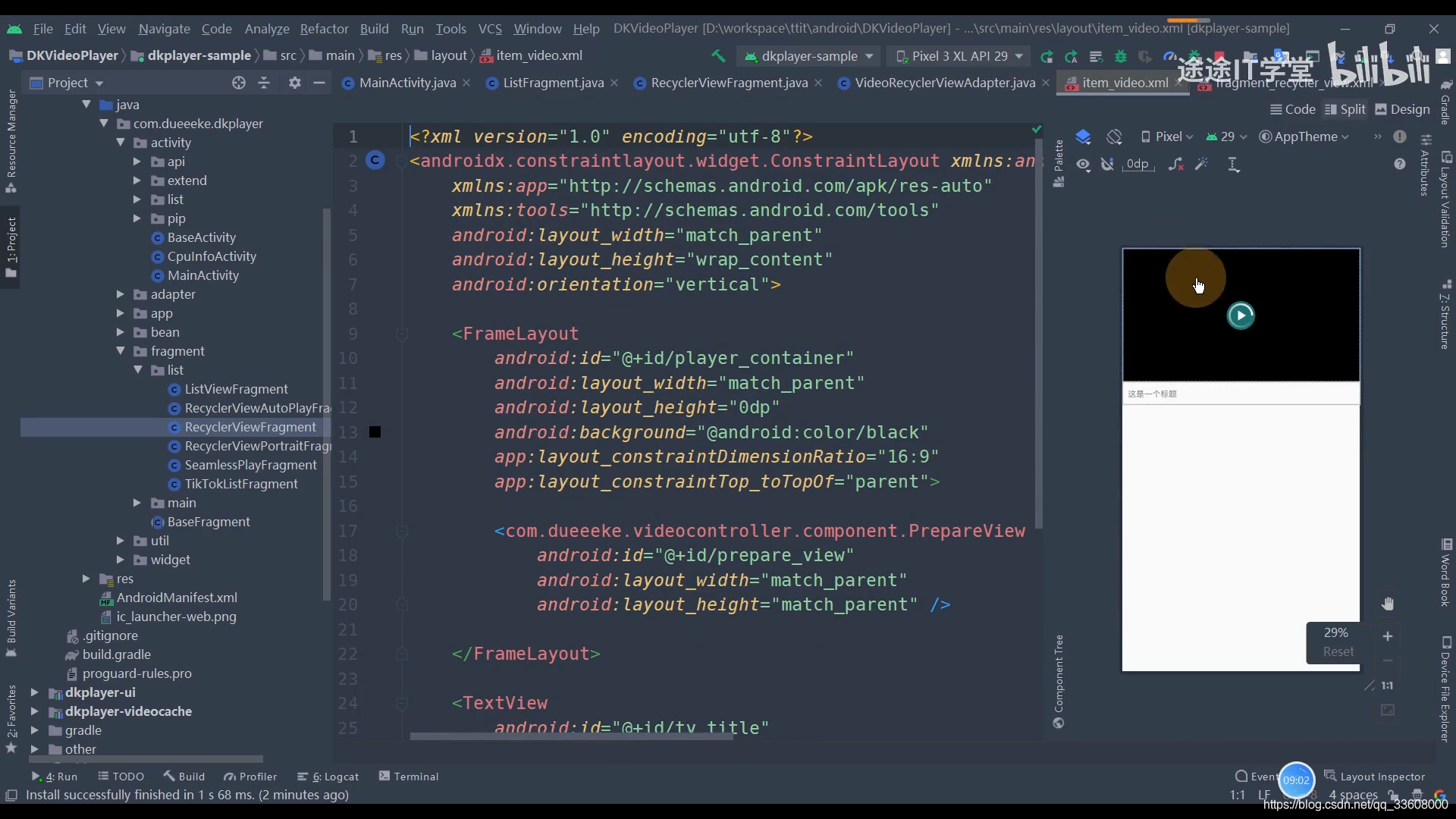Click the black color swatch in the line 13 gutter

tap(375, 432)
